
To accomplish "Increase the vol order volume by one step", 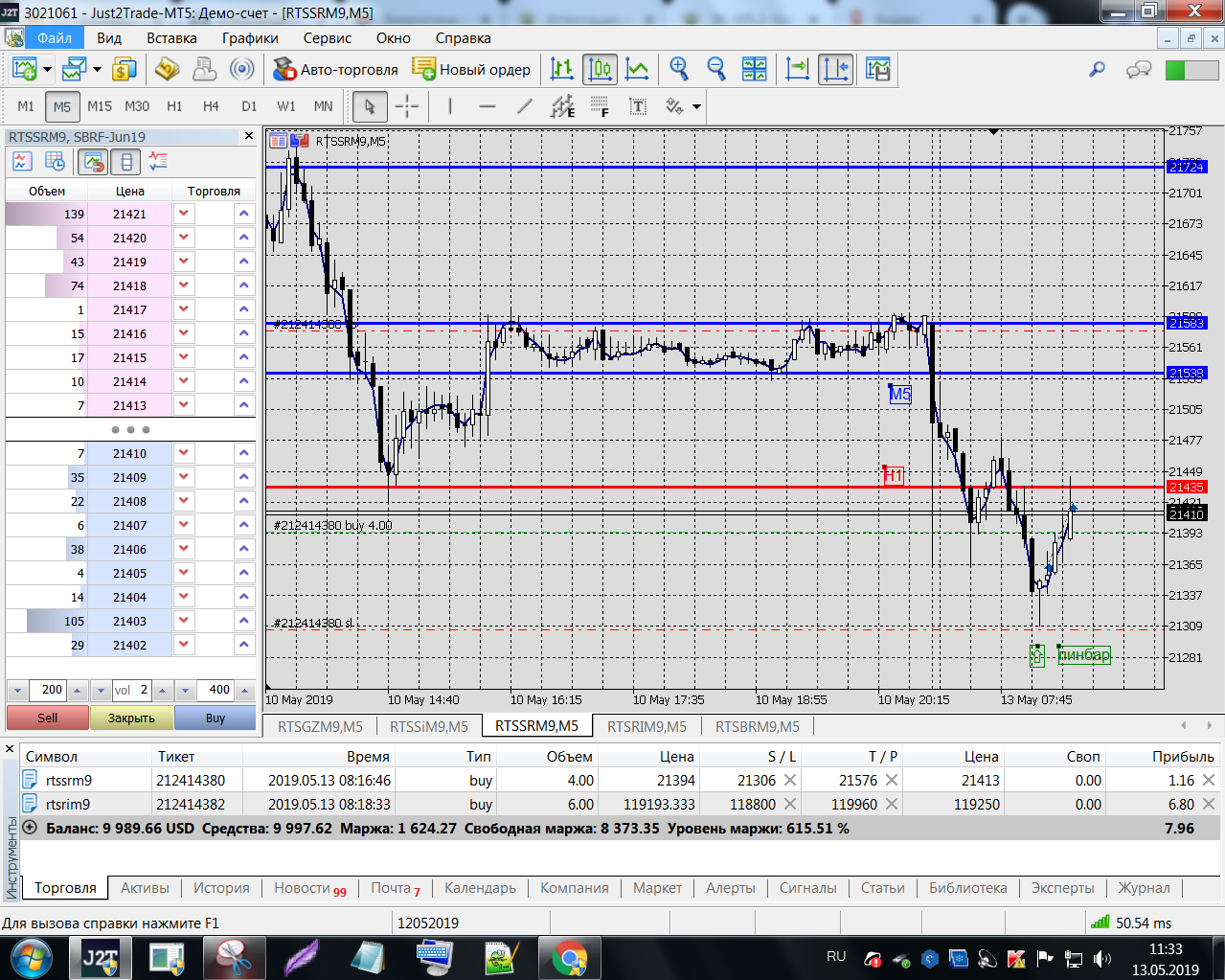I will pos(162,690).
